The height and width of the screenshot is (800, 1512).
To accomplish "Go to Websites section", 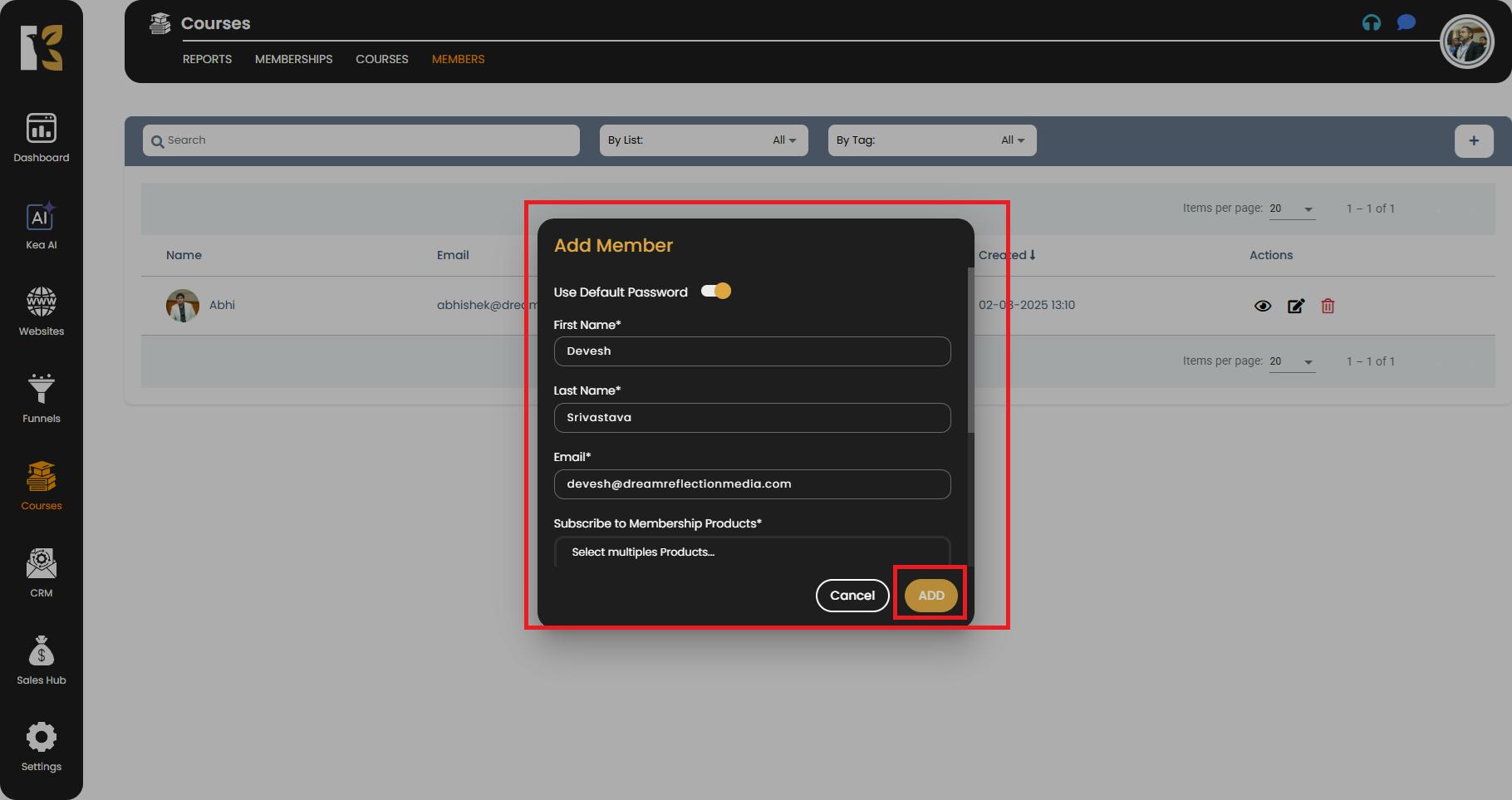I will click(41, 312).
